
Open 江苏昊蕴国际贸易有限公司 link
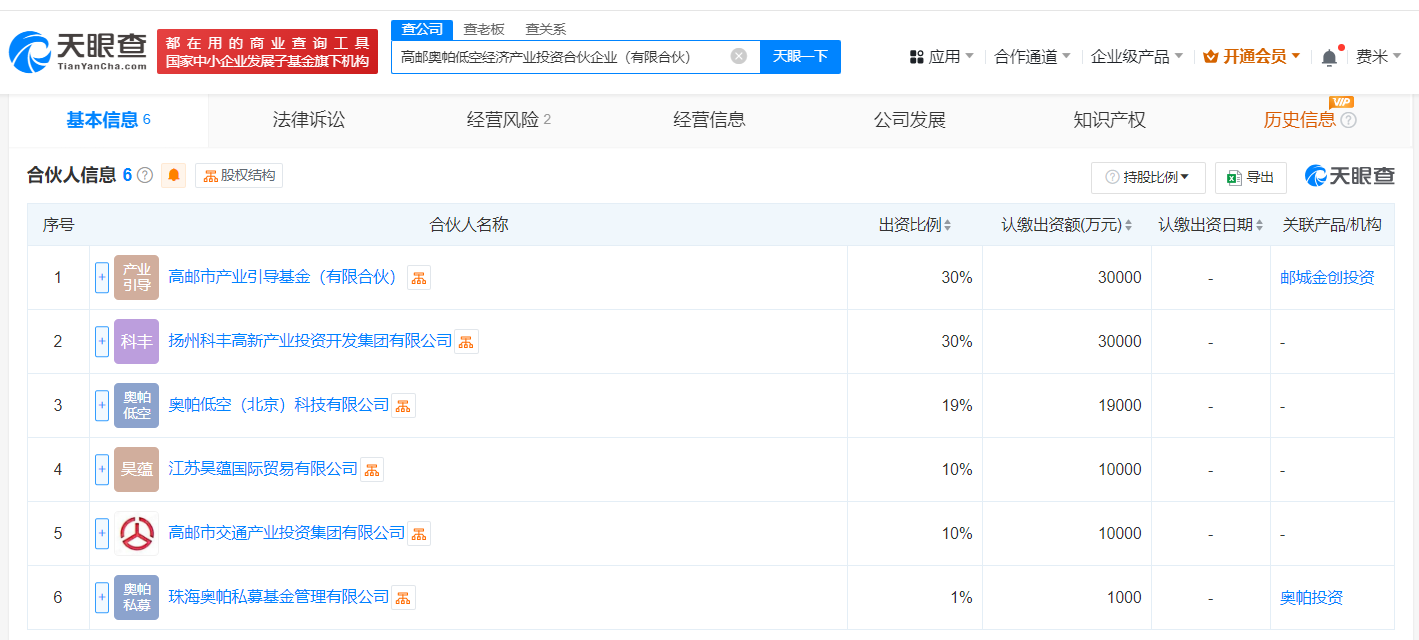pos(263,469)
